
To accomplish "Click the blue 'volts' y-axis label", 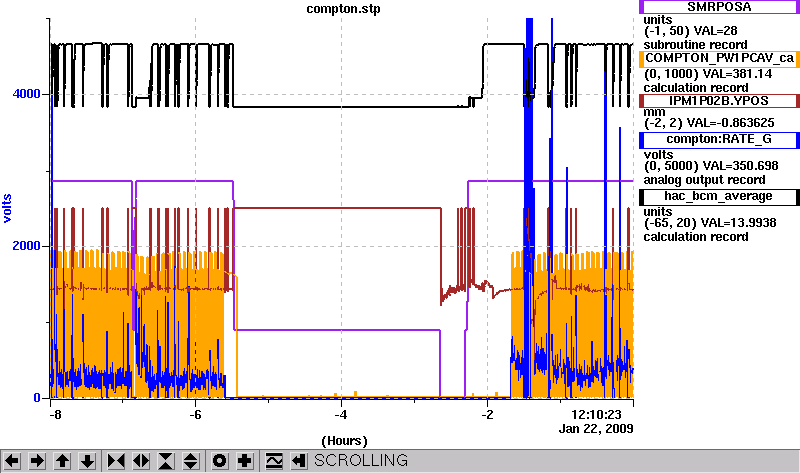I will (7, 209).
